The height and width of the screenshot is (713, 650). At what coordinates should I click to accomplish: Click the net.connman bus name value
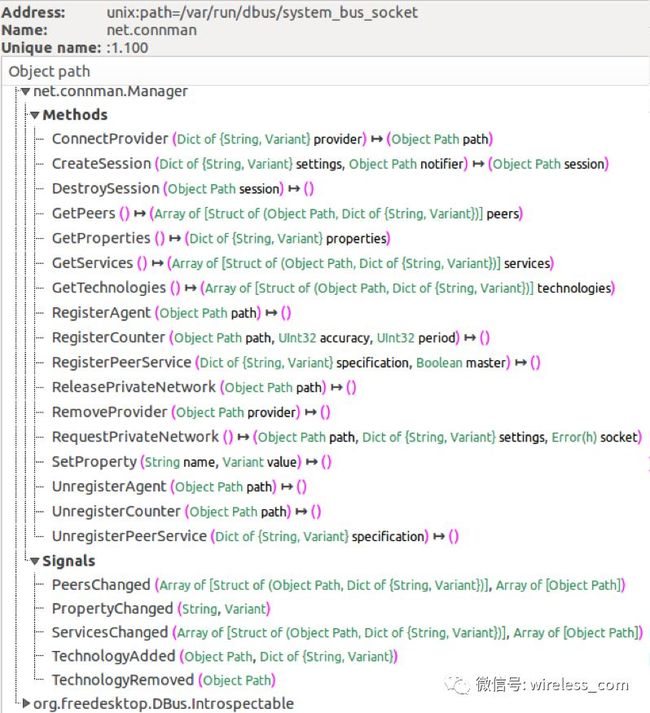151,30
